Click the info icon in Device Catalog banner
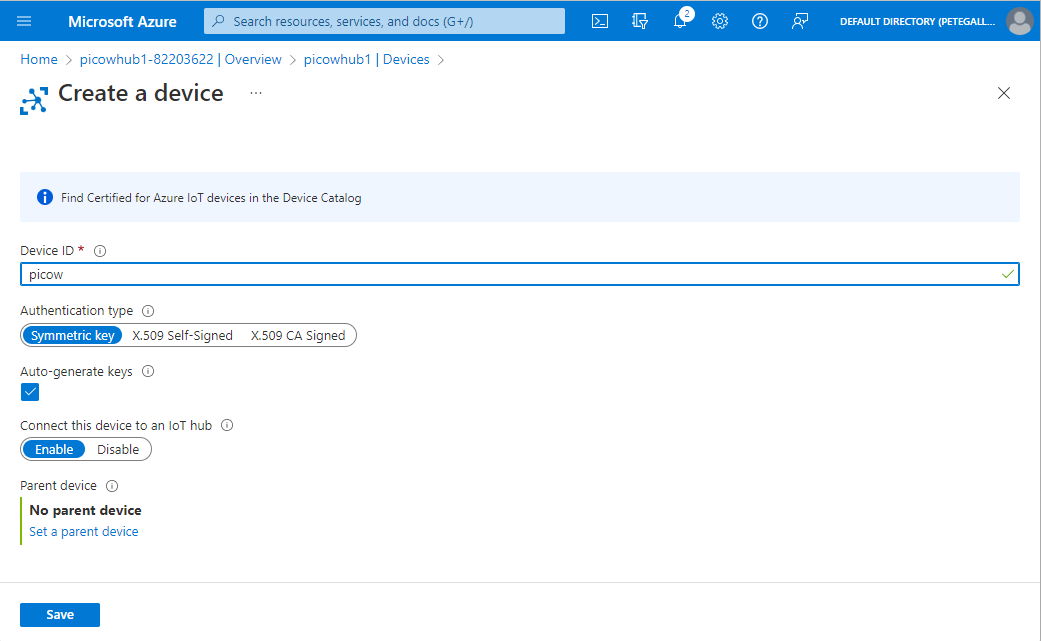 pos(44,197)
